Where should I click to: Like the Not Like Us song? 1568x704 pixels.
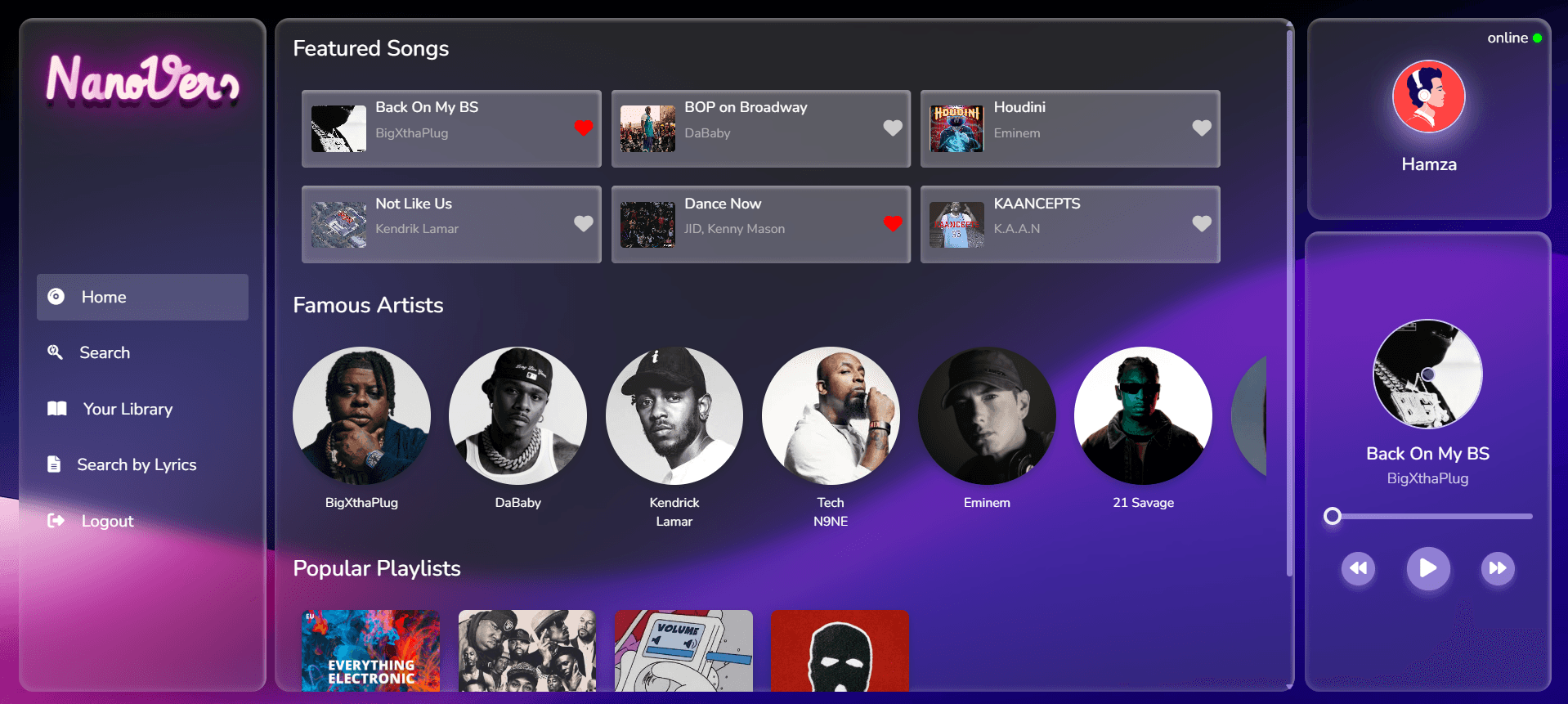point(583,223)
